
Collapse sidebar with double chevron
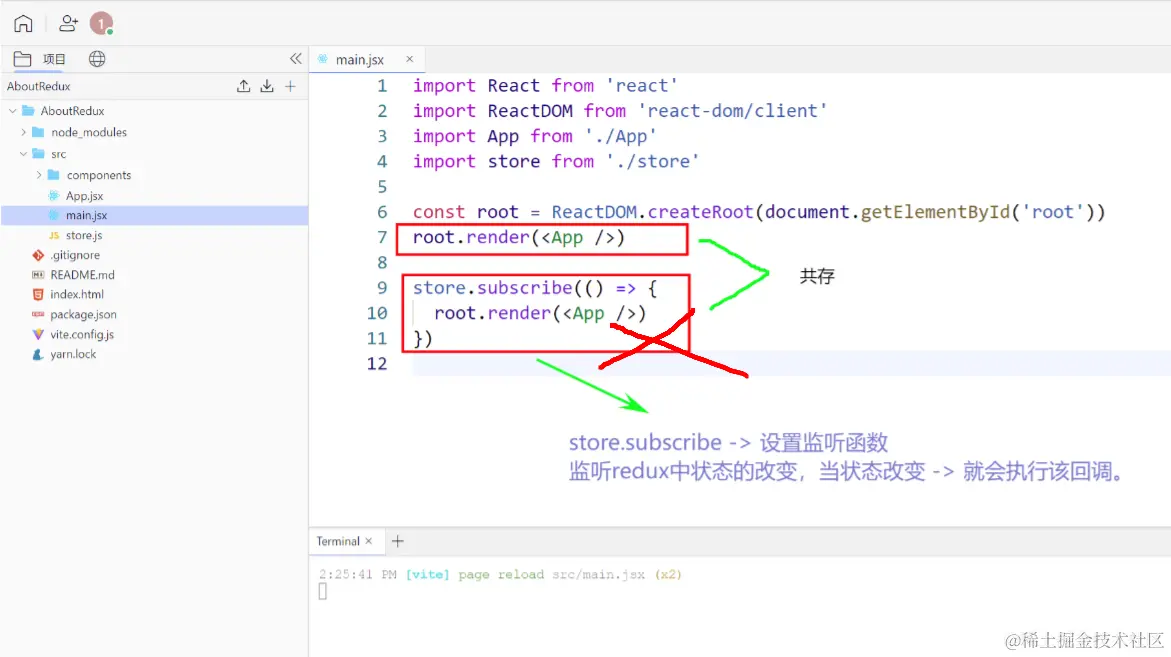296,59
